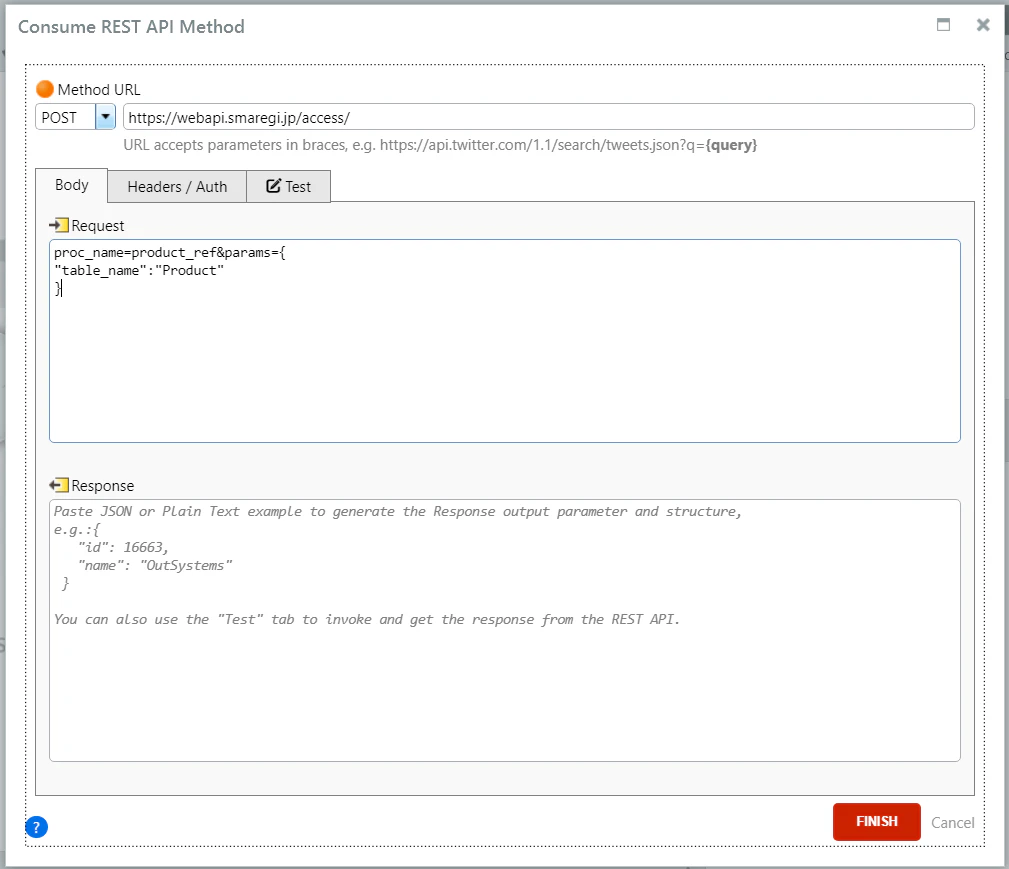Screen dimensions: 1009x869
Task: Click the text "table_name":"Product" line
Action: coord(139,270)
